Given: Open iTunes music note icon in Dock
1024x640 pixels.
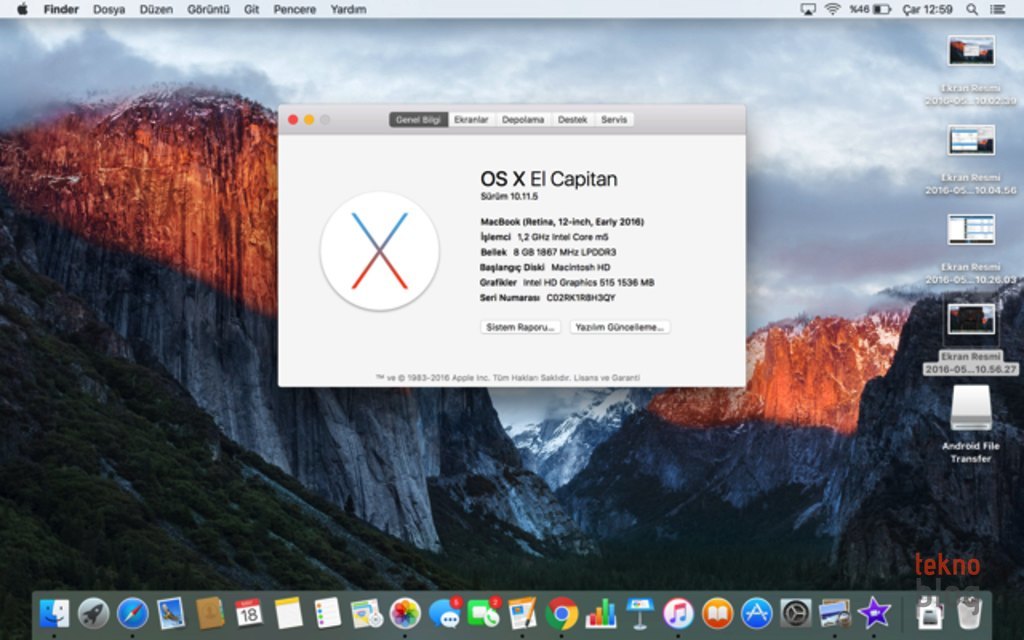Looking at the screenshot, I should click(x=679, y=613).
